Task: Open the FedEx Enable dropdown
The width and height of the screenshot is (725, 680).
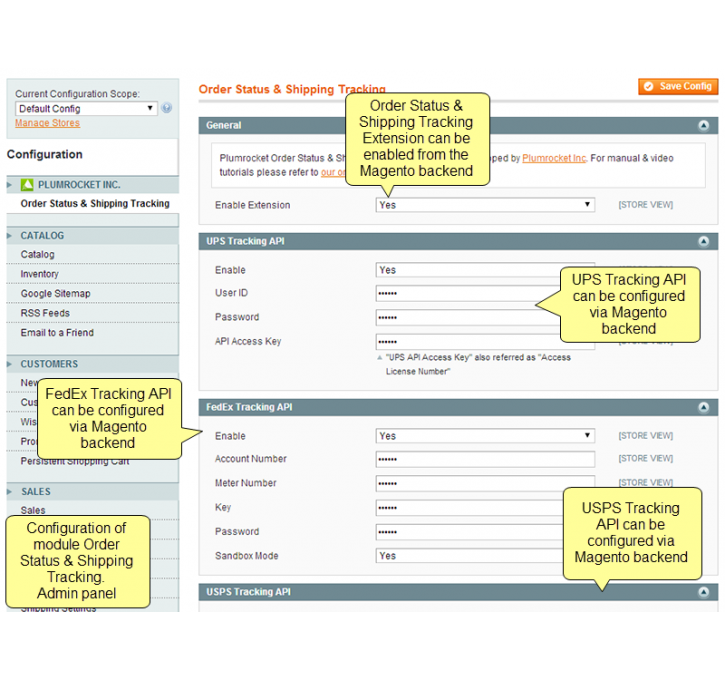Action: coord(485,436)
